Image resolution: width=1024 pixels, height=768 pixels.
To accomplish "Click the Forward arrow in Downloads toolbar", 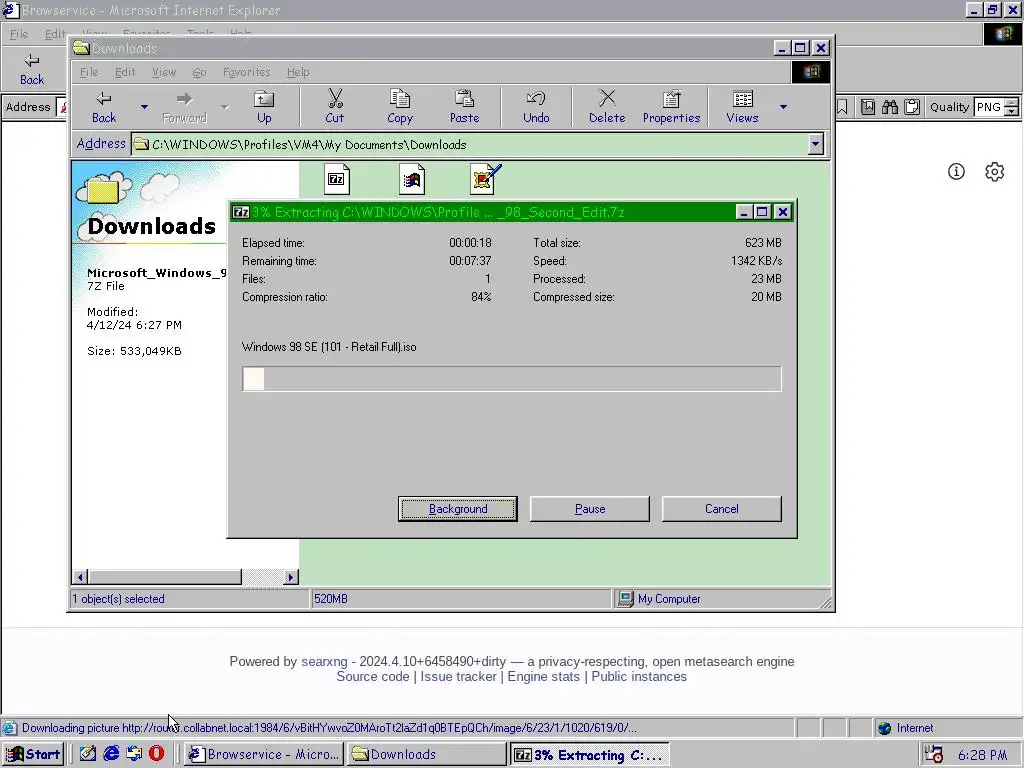I will tap(184, 107).
